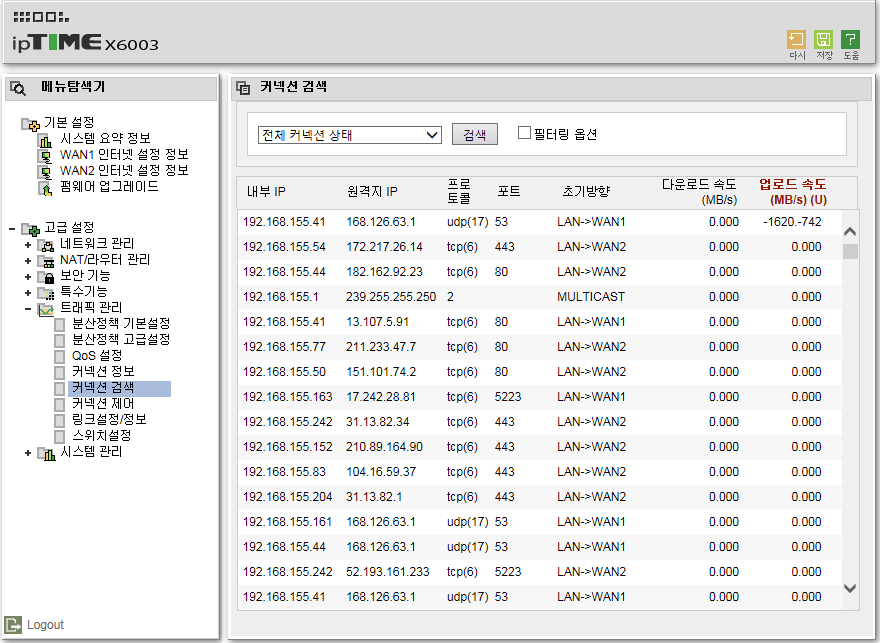Image resolution: width=880 pixels, height=643 pixels.
Task: Click the 검색 search button
Action: (x=475, y=135)
